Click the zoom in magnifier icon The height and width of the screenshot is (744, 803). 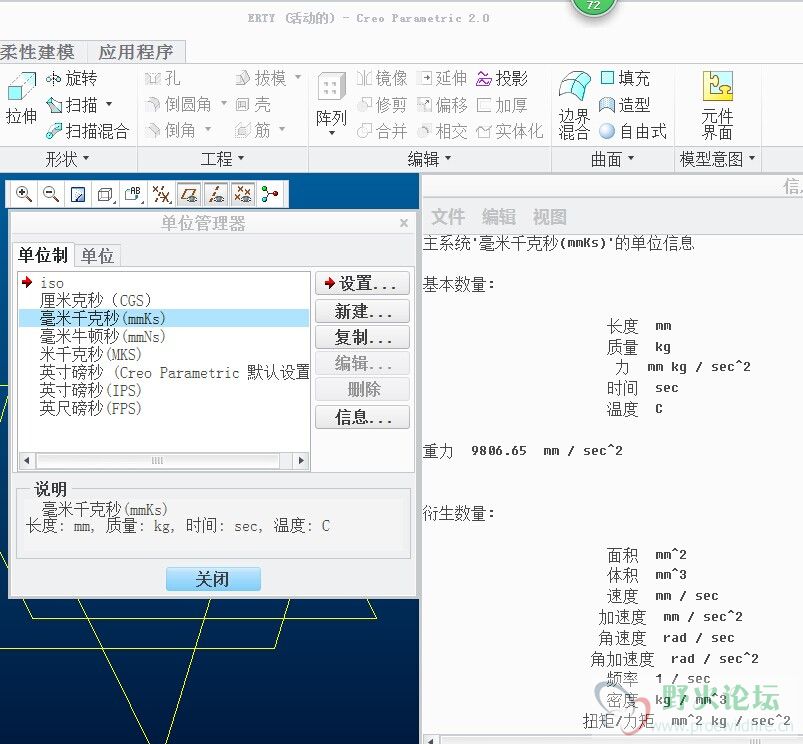pyautogui.click(x=24, y=194)
